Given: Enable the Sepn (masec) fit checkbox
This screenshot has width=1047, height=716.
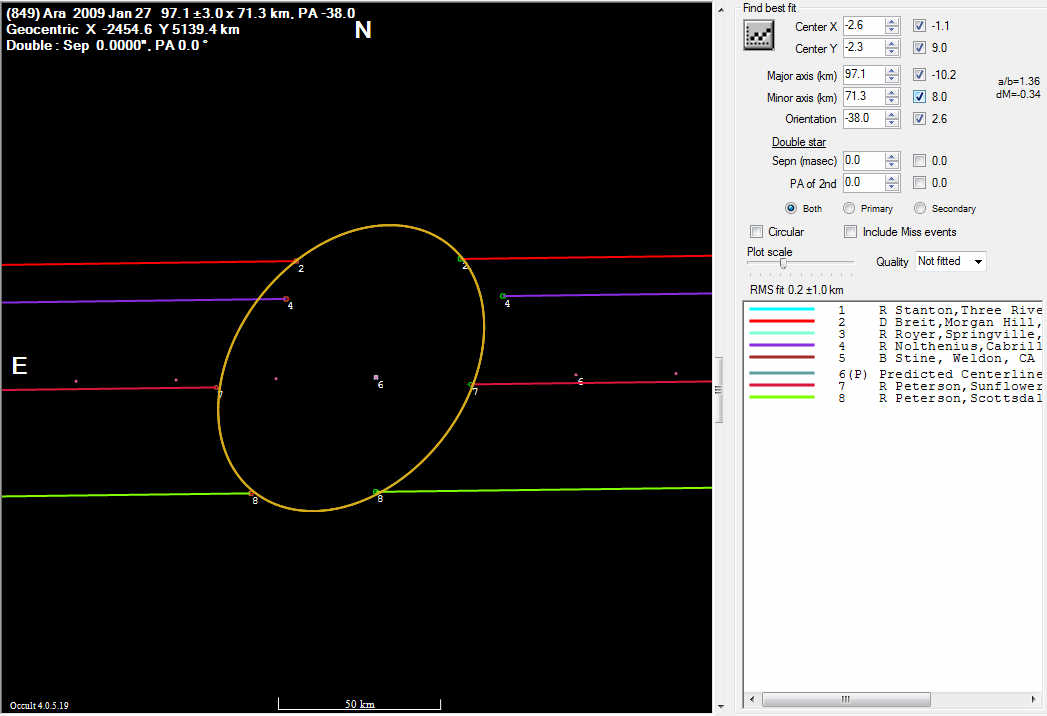Looking at the screenshot, I should (x=920, y=161).
